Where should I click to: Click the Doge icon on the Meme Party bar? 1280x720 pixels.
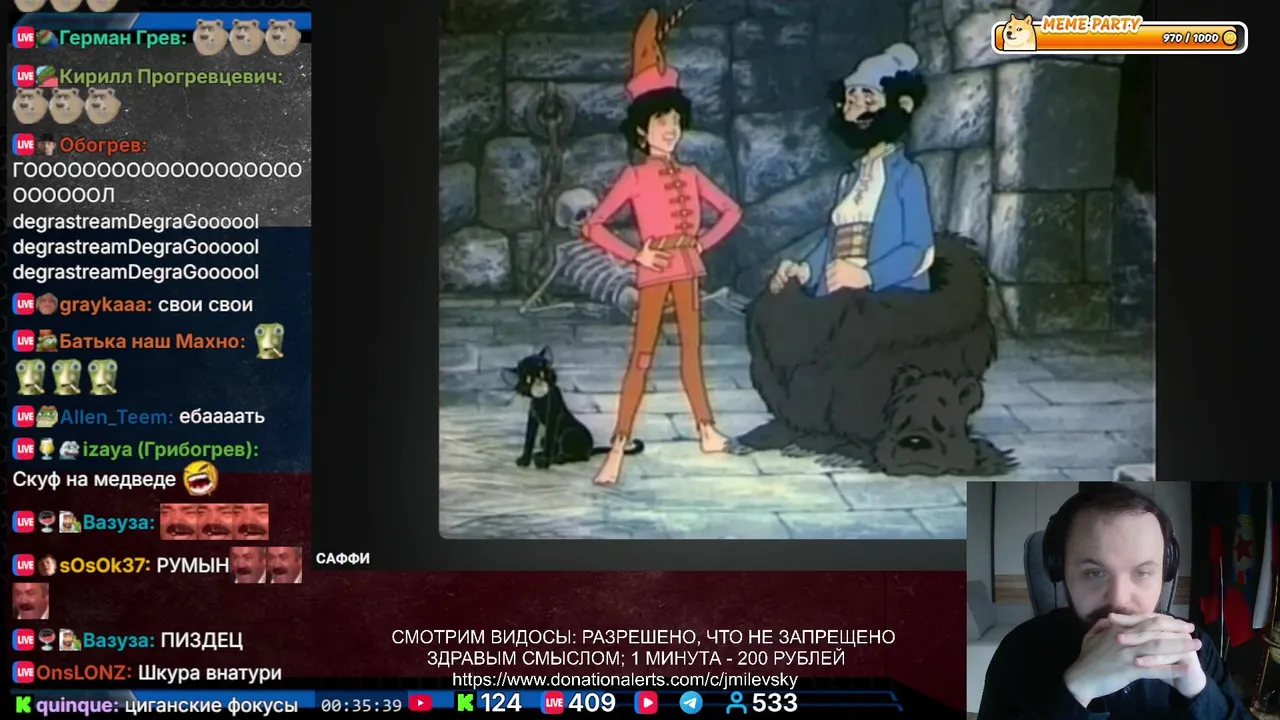pos(1019,34)
